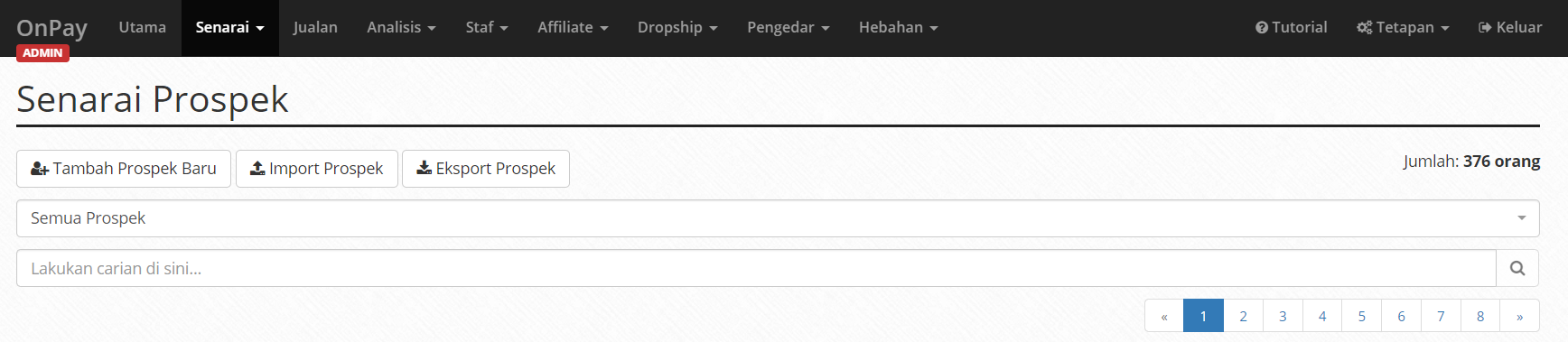Open the Jualan menu item
This screenshot has height=342, width=1568.
pyautogui.click(x=315, y=28)
